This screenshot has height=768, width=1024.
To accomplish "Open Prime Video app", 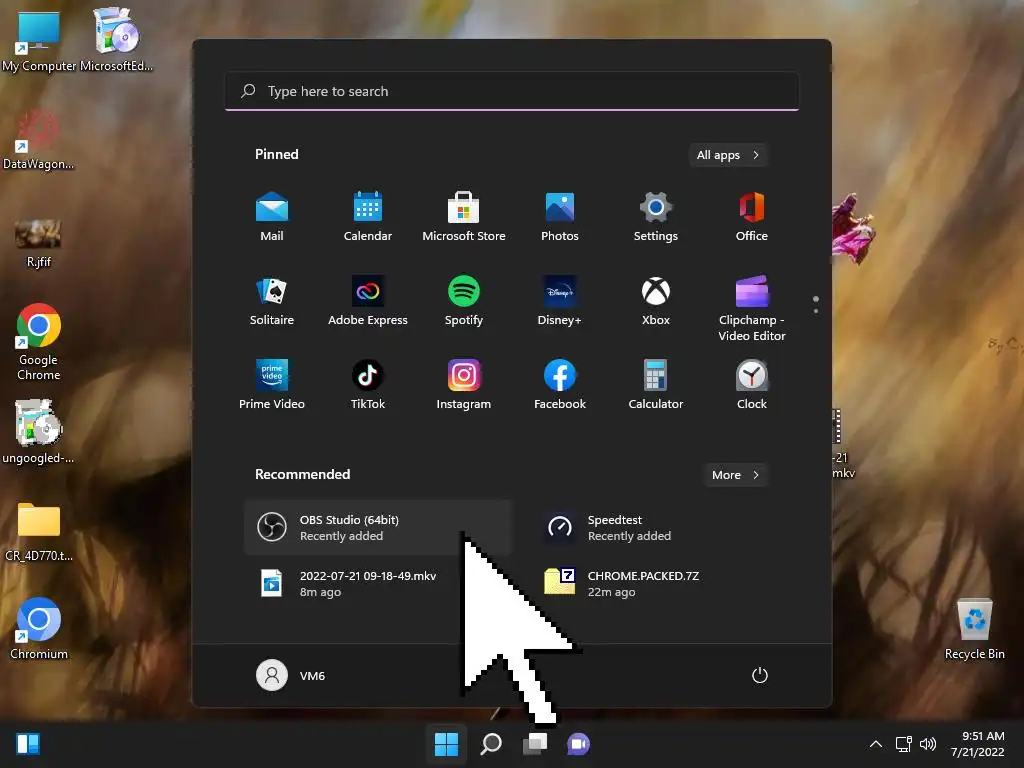I will point(272,385).
